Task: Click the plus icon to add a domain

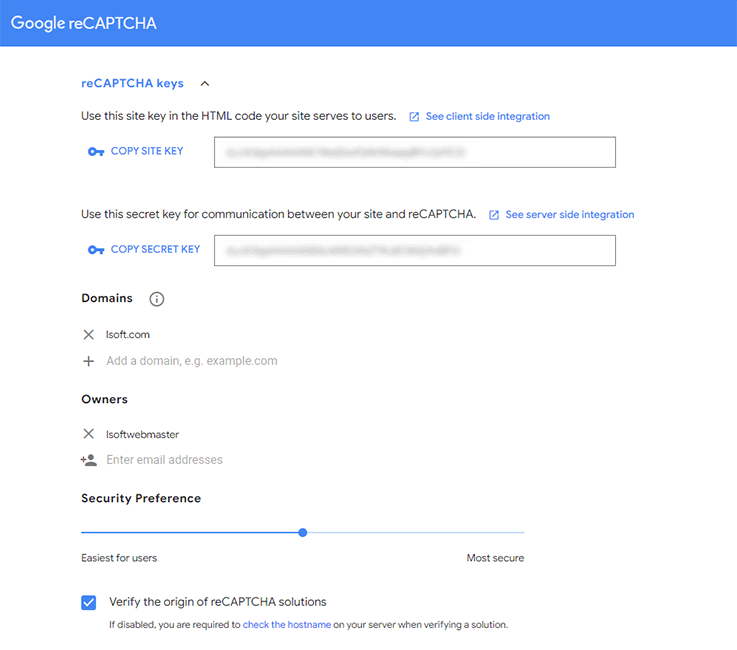Action: 89,361
